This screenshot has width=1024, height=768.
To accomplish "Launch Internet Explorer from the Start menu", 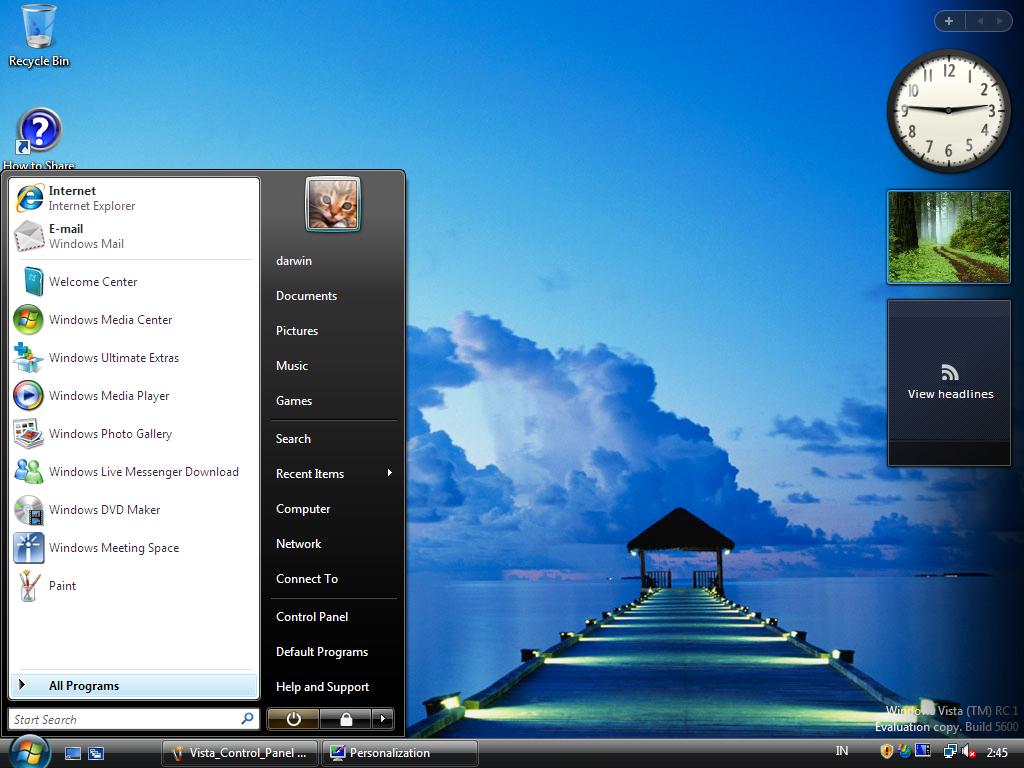I will pos(135,198).
